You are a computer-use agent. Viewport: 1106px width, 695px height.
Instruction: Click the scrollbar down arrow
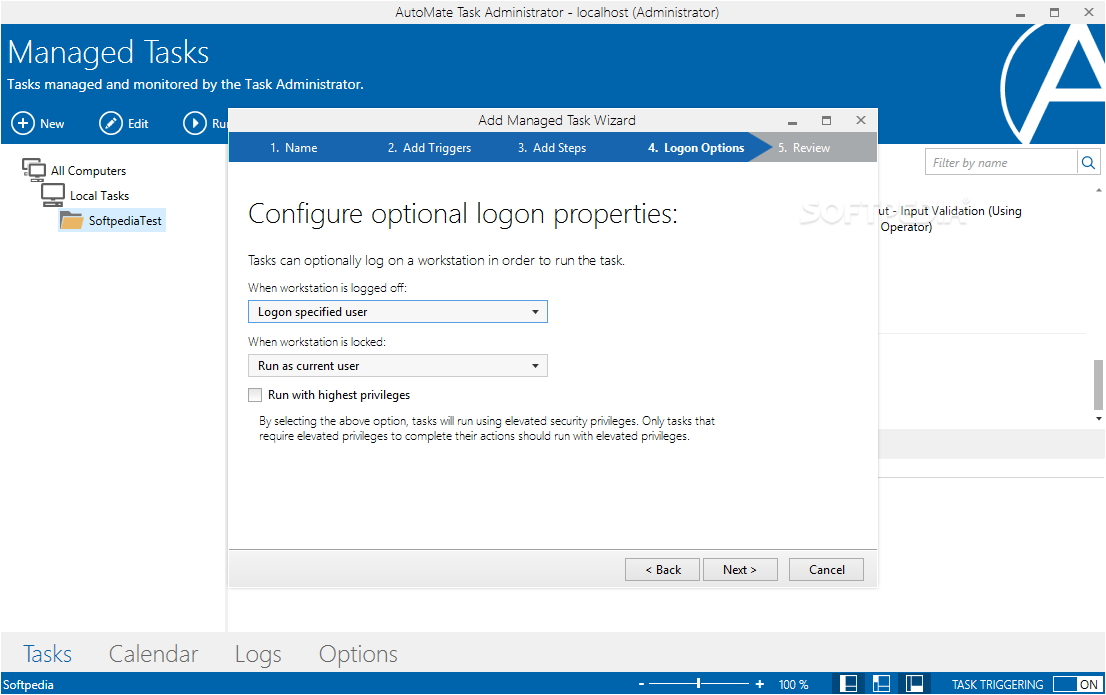[x=1098, y=419]
